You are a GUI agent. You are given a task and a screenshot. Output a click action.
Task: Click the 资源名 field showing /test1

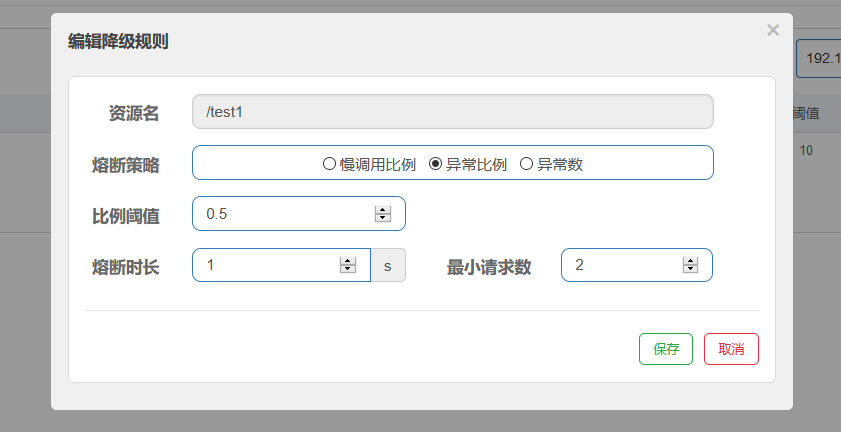click(452, 112)
